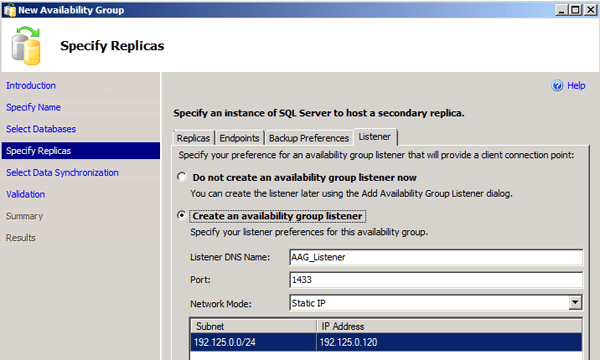Select the 192.125.0.120 IP address cell
600x360 pixels.
click(449, 342)
